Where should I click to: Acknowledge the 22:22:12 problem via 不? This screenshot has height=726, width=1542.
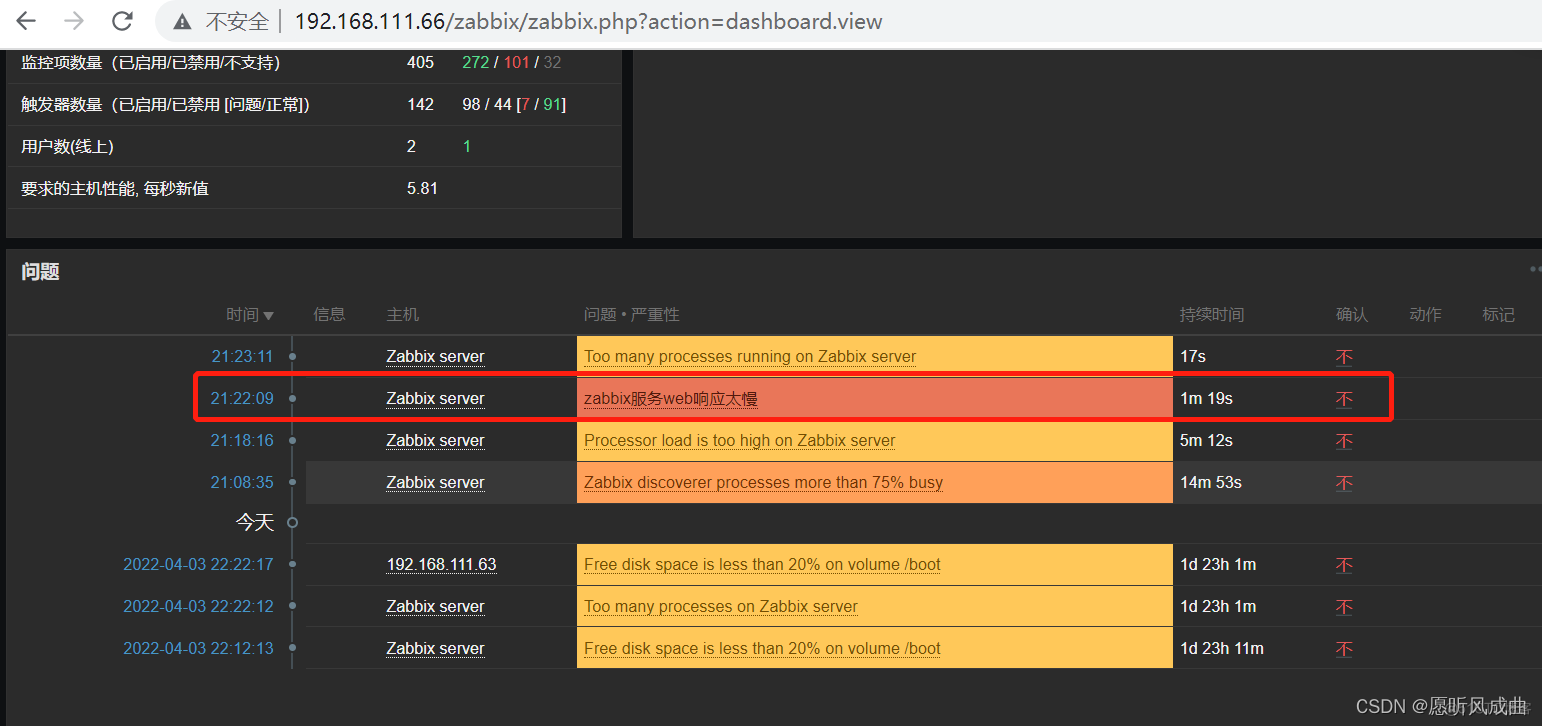(x=1344, y=606)
